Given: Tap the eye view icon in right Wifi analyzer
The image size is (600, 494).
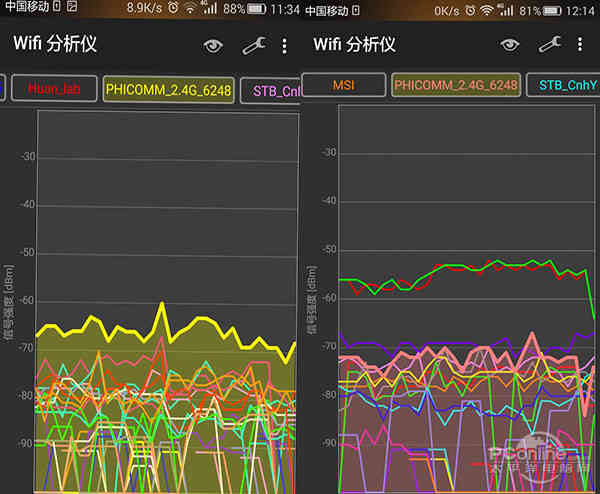Looking at the screenshot, I should 510,45.
